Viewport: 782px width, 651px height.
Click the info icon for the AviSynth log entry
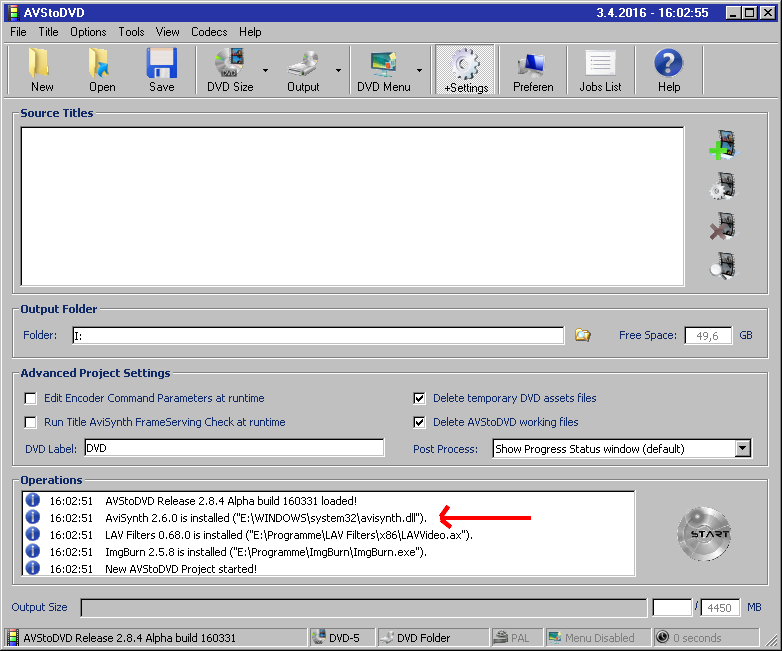[33, 517]
